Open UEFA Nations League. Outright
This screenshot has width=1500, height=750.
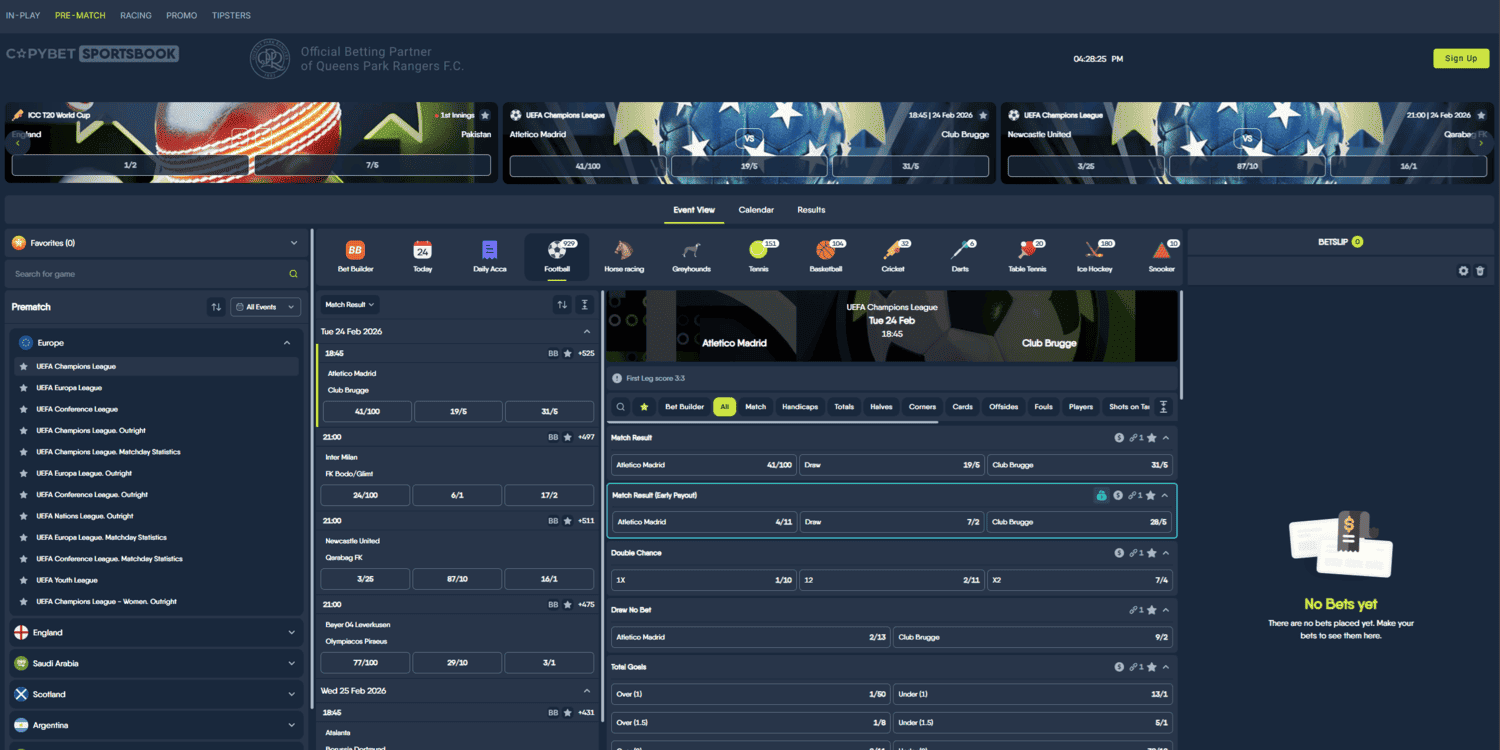pyautogui.click(x=85, y=516)
